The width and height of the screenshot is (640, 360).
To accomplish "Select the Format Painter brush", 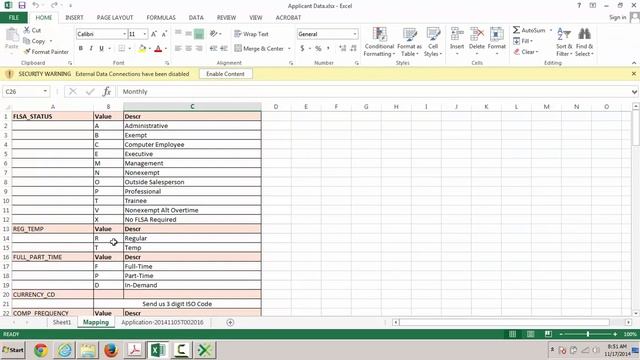I will [x=27, y=51].
